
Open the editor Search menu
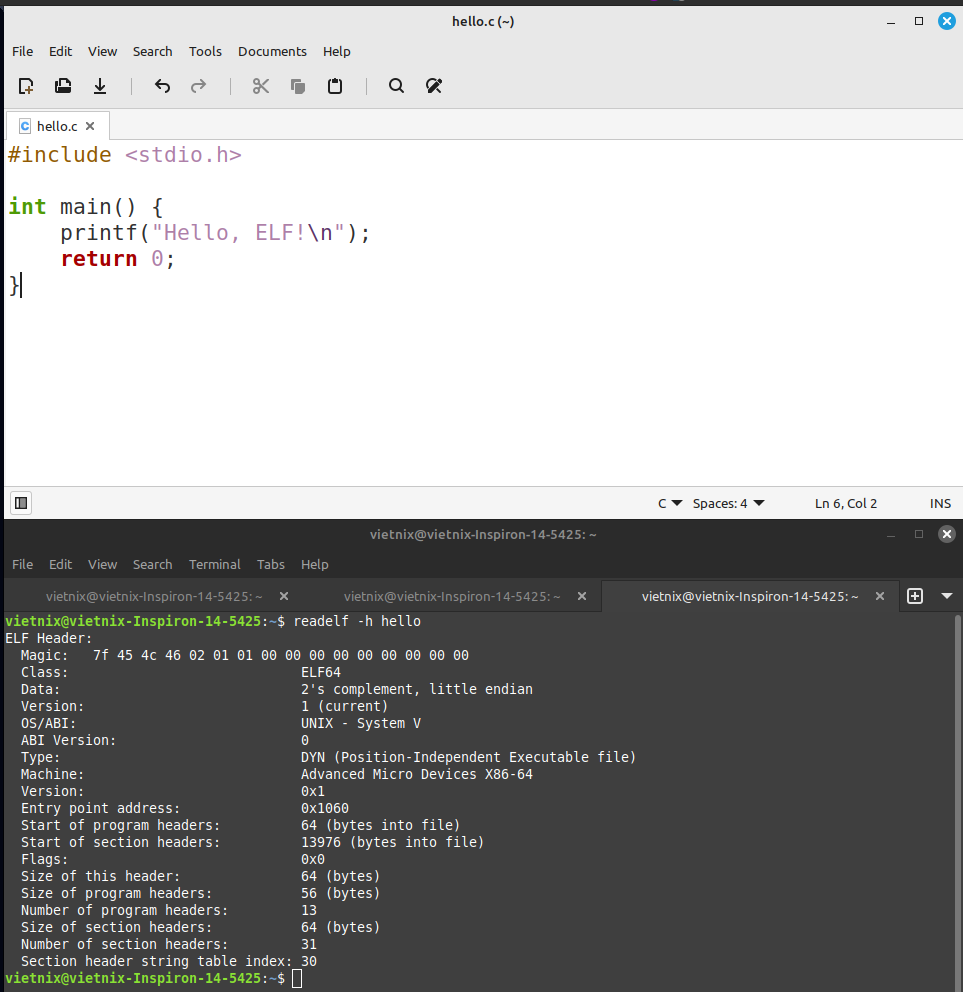tap(152, 51)
